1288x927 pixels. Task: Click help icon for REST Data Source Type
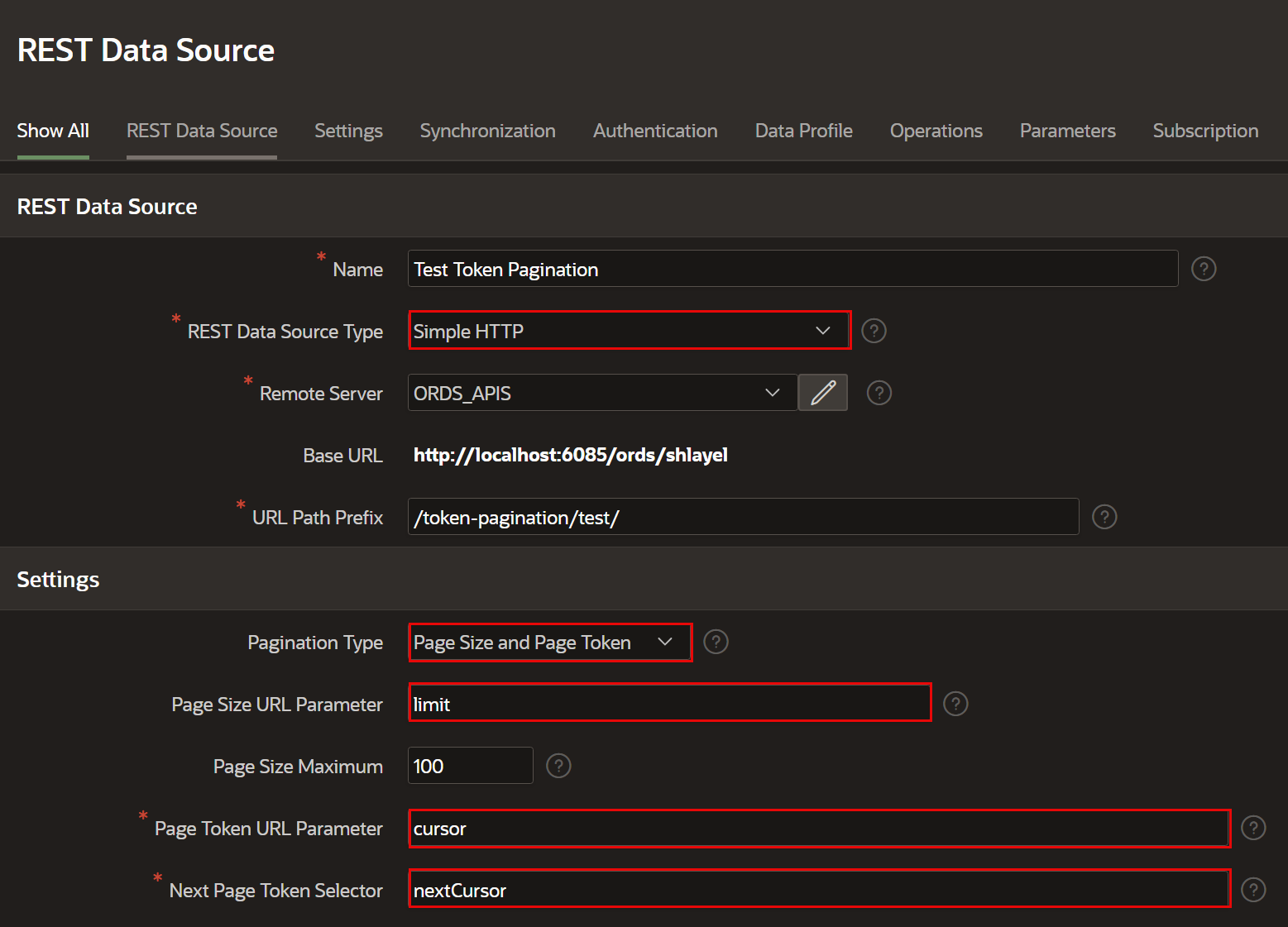tap(874, 331)
